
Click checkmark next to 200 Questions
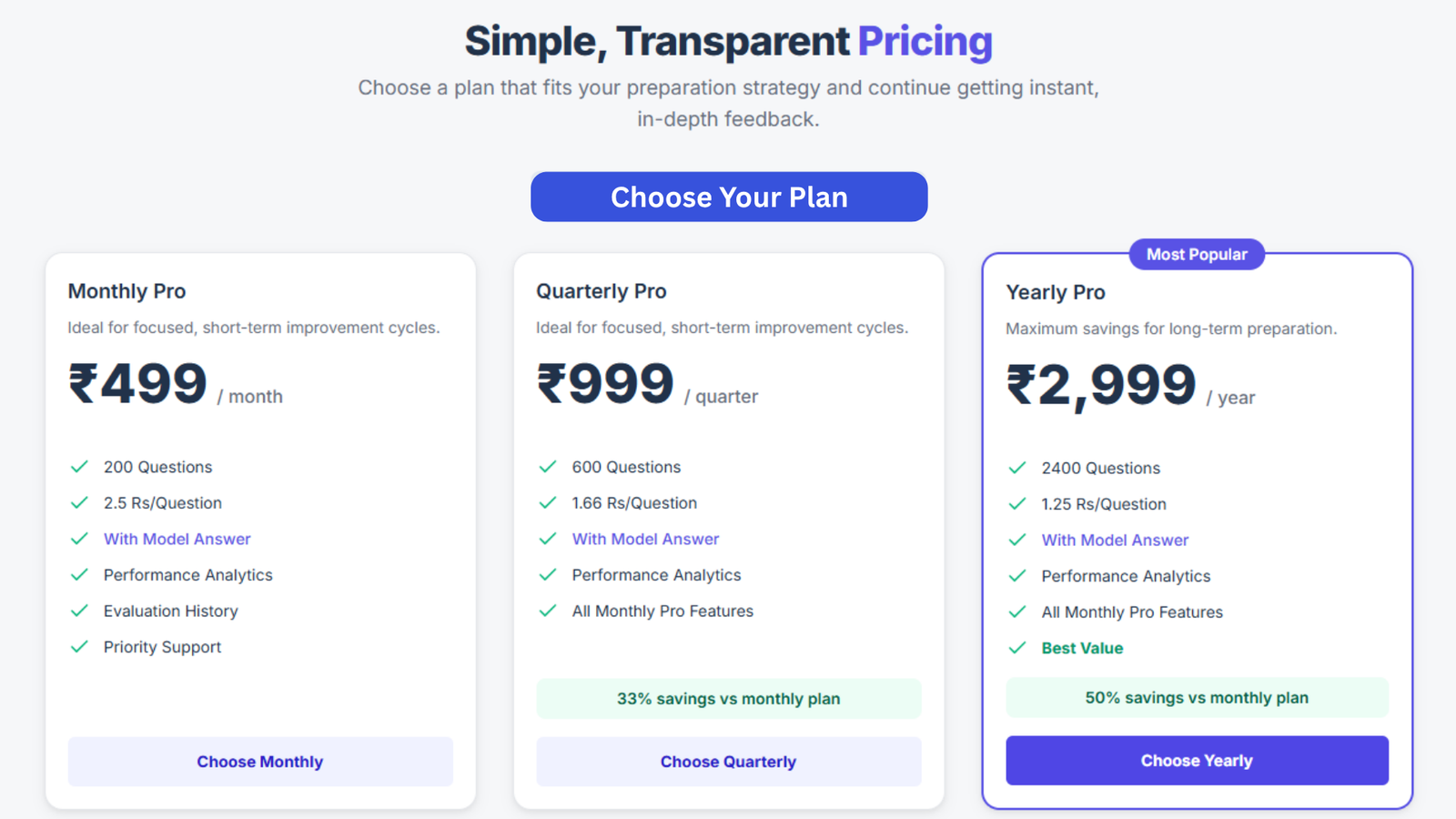click(80, 467)
